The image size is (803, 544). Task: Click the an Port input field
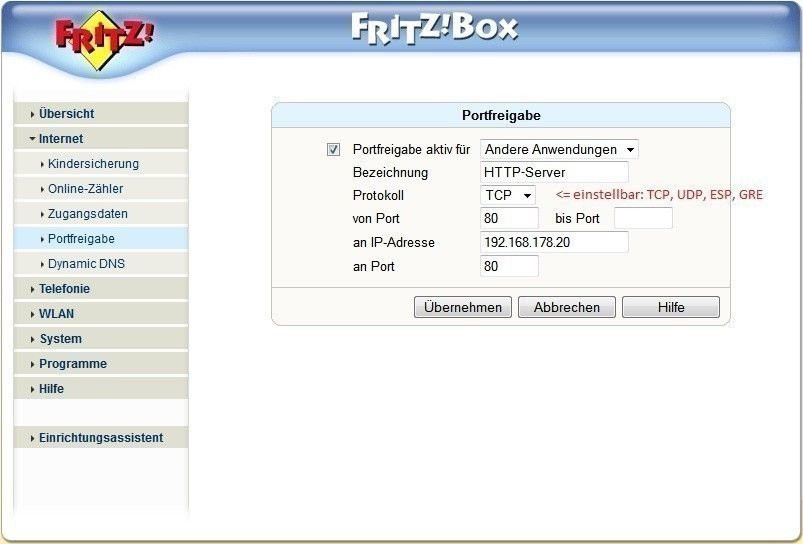(510, 266)
